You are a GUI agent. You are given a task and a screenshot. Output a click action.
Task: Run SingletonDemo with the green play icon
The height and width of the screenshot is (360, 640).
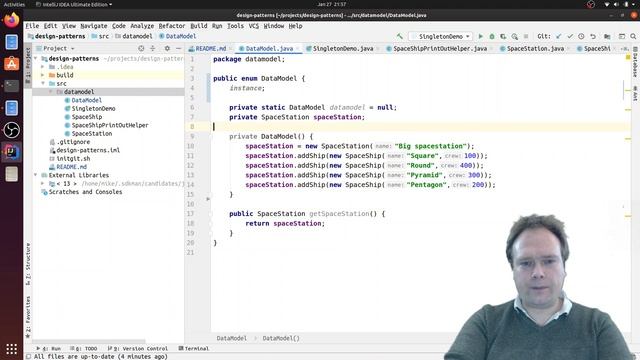(480, 36)
